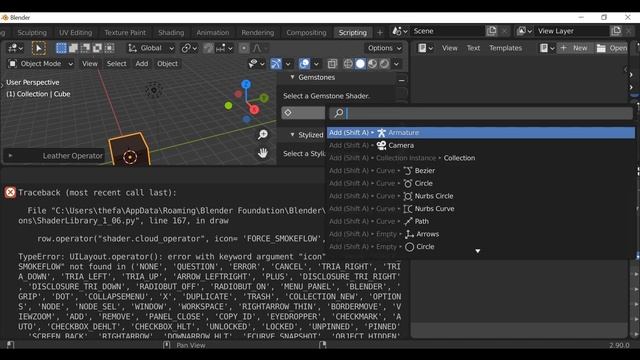Toggle proportional editing icon
Image resolution: width=640 pixels, height=360 pixels.
pyautogui.click(x=244, y=48)
